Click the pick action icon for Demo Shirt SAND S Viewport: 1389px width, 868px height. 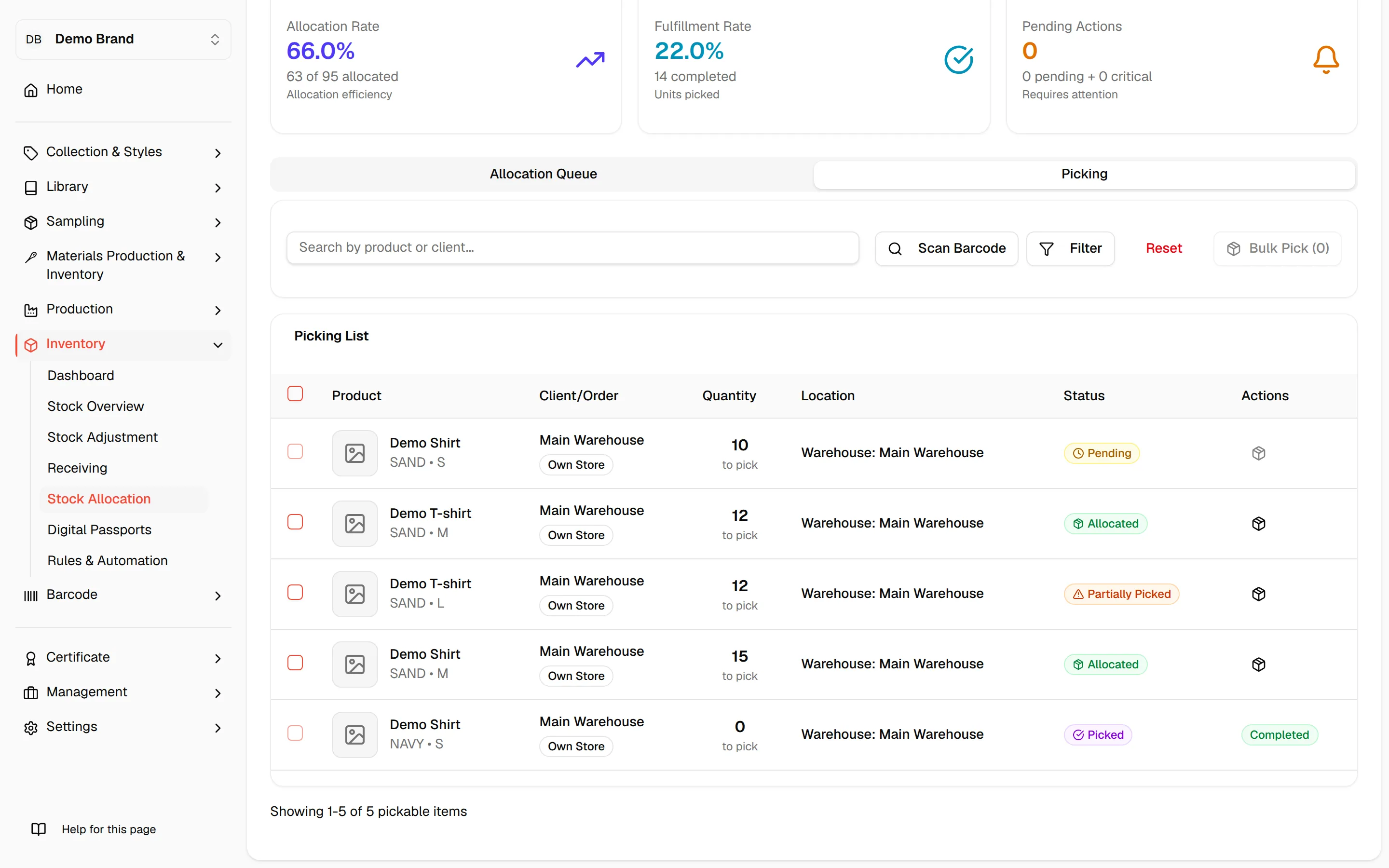pyautogui.click(x=1258, y=453)
